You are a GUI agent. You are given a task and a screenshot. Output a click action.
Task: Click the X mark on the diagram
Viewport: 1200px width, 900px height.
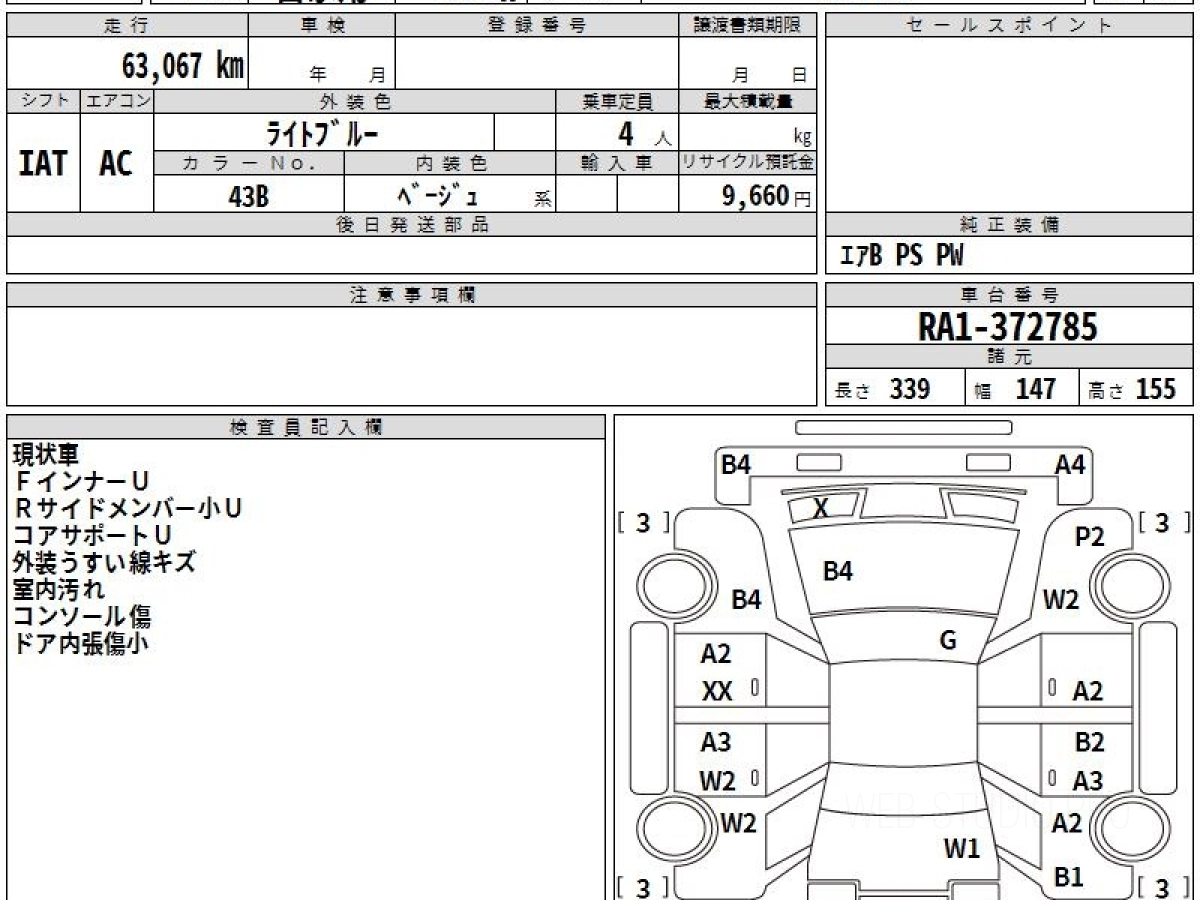(821, 509)
